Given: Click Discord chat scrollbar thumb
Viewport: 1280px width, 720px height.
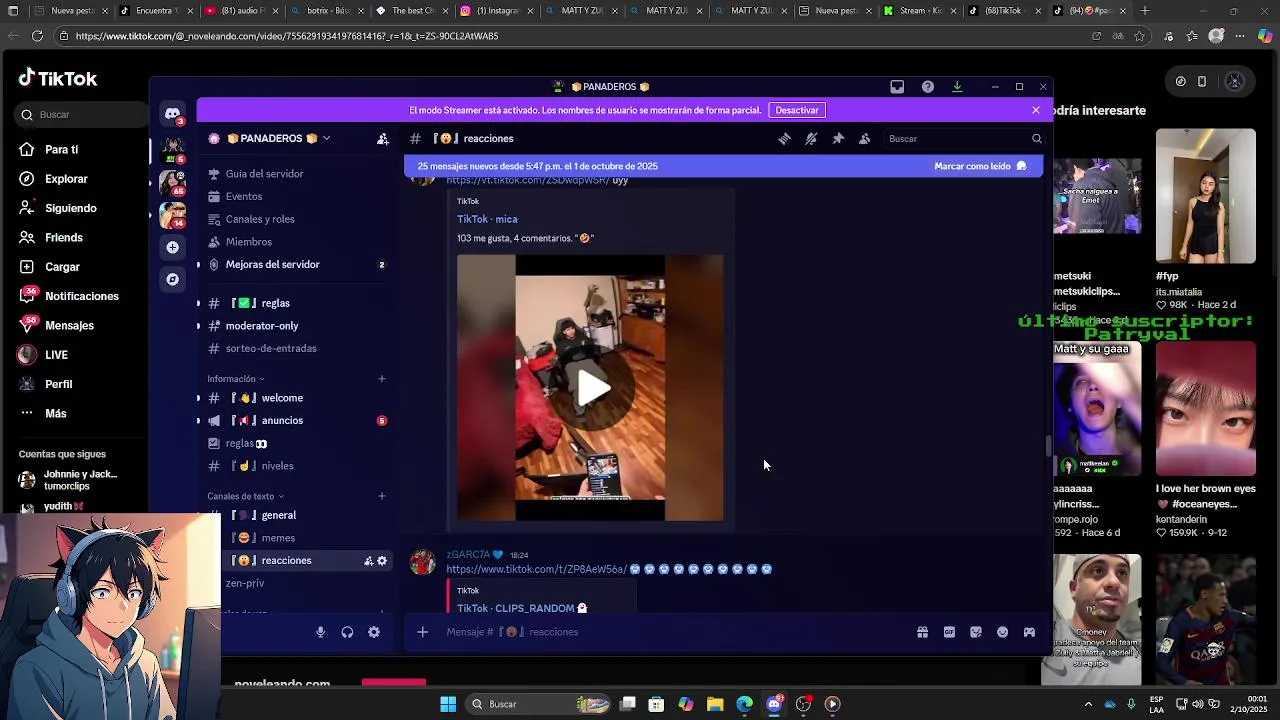Looking at the screenshot, I should pos(1048,447).
